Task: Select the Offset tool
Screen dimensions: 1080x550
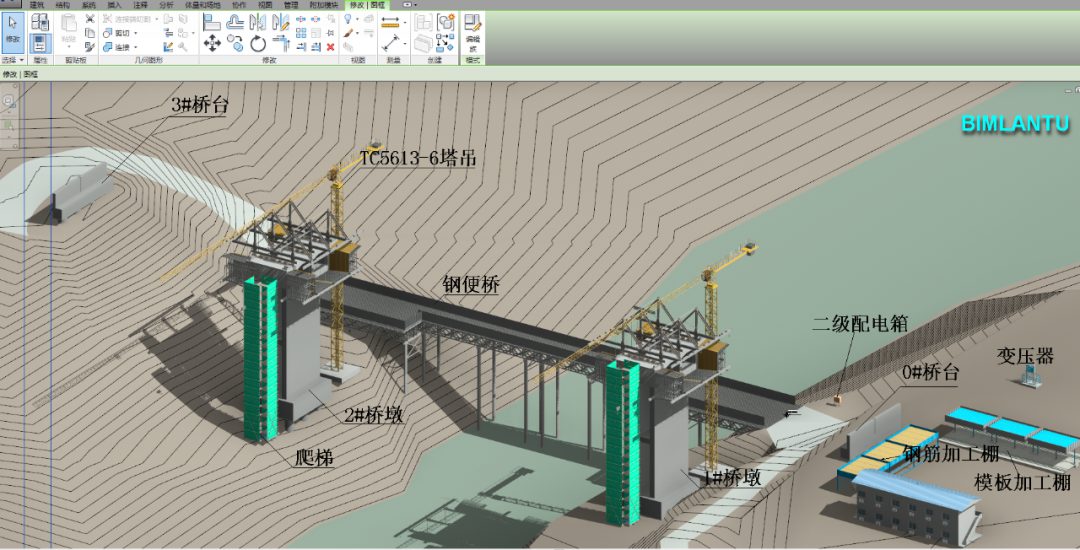Action: [235, 21]
